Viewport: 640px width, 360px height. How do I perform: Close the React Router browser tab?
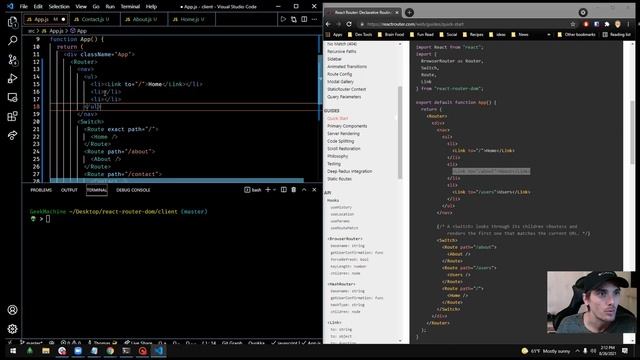coord(397,13)
